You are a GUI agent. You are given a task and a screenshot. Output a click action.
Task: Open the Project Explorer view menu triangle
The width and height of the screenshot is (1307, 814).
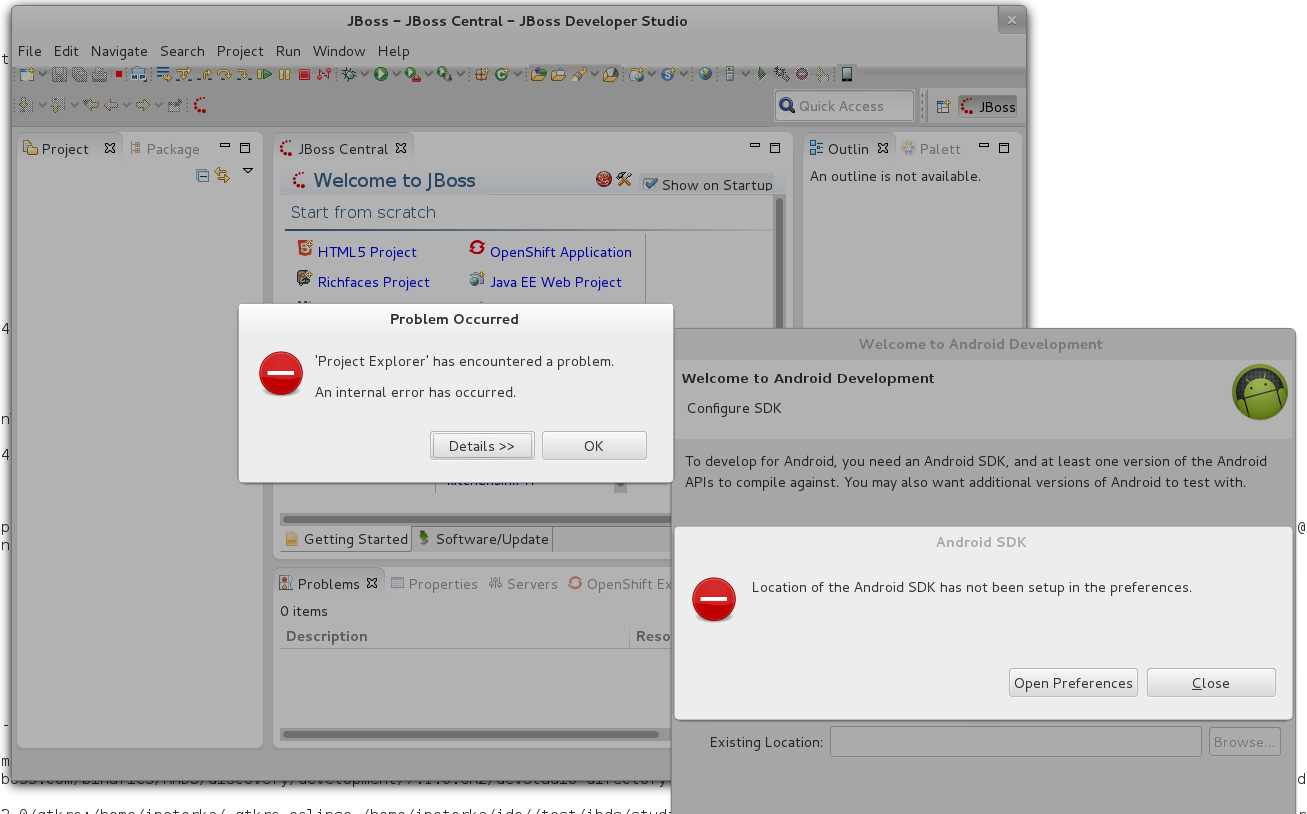point(248,171)
